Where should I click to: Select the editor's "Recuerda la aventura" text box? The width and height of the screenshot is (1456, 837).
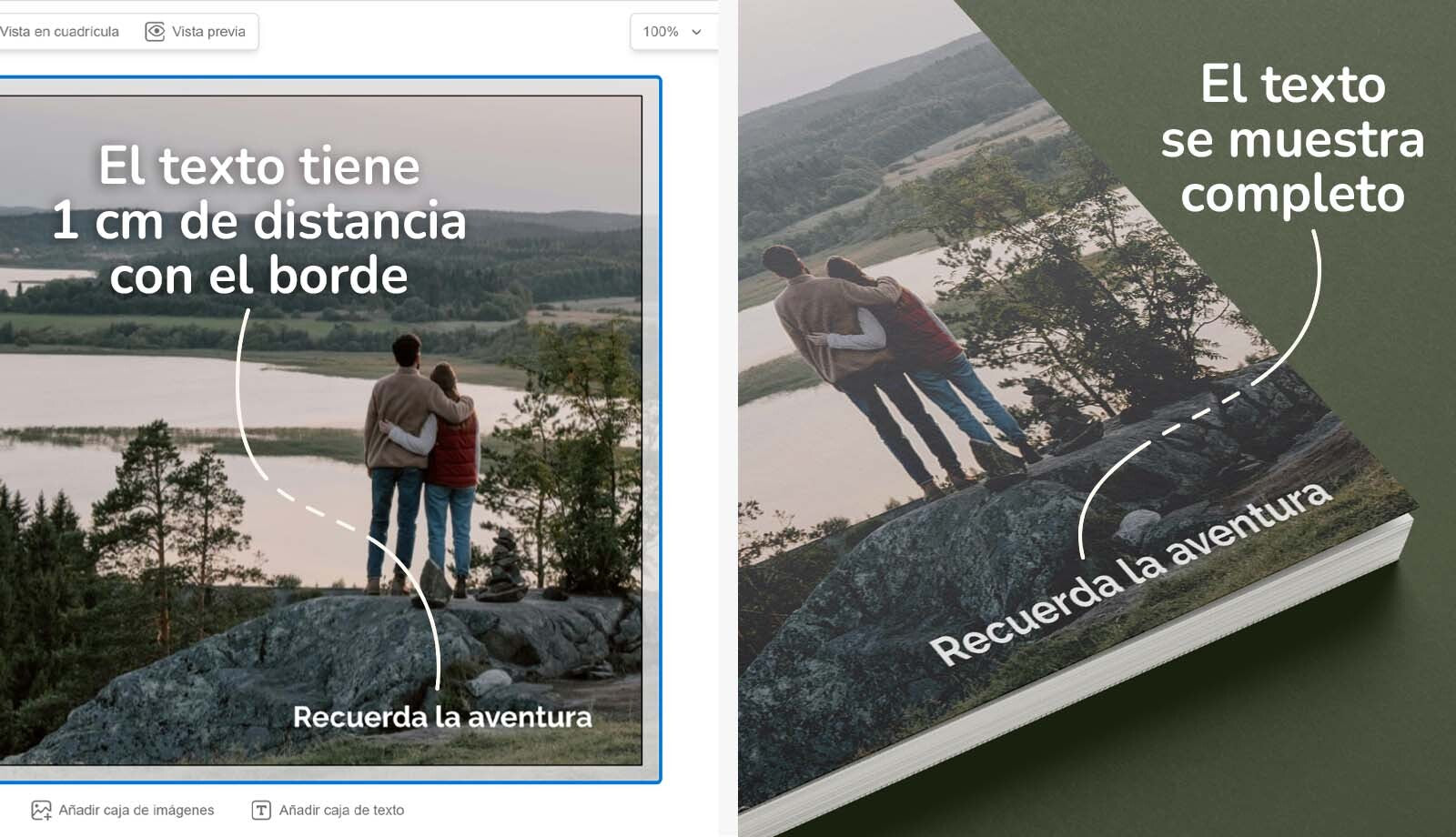442,717
